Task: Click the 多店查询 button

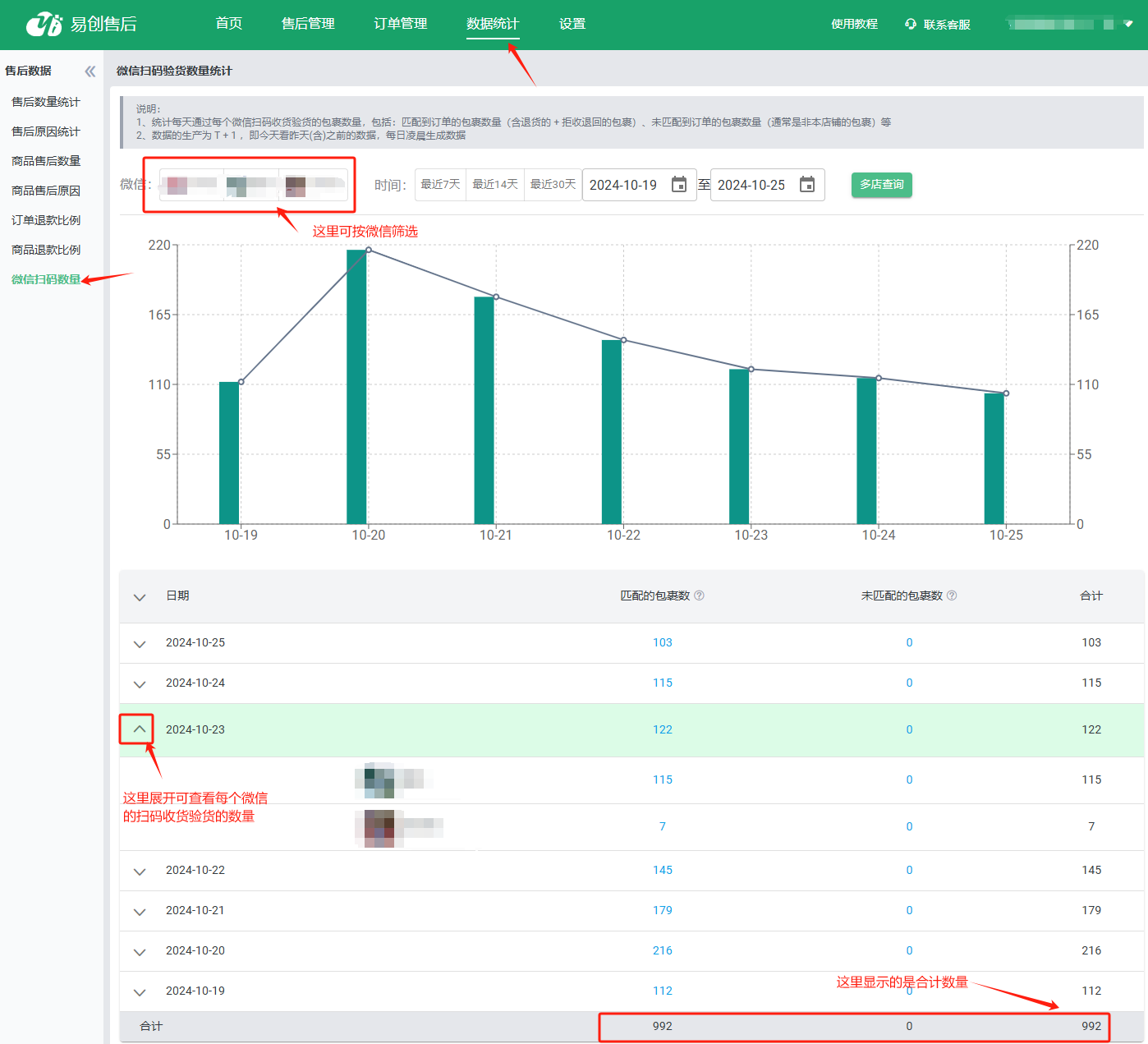Action: pos(881,185)
